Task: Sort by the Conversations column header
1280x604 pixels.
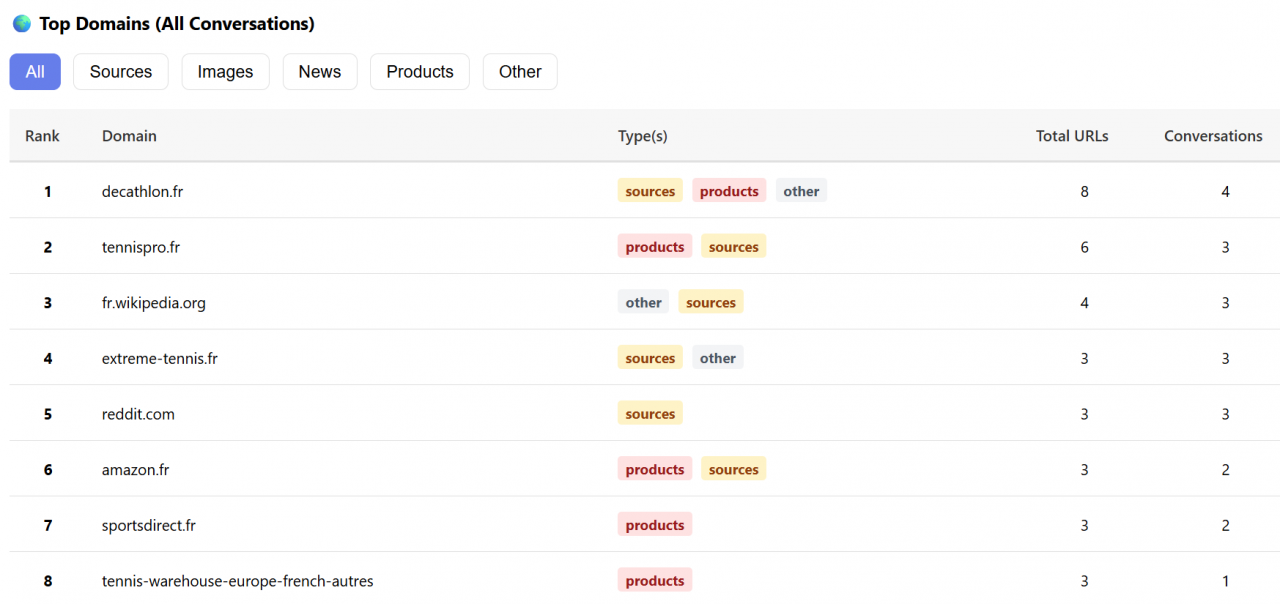Action: click(1213, 136)
